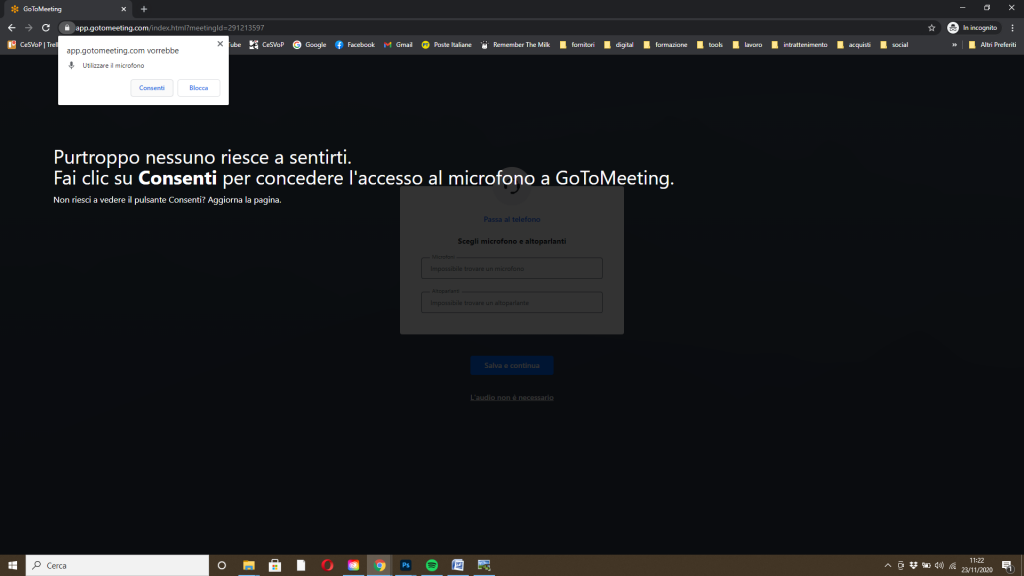Open the battery status in tray
Image resolution: width=1024 pixels, height=576 pixels.
tap(926, 566)
